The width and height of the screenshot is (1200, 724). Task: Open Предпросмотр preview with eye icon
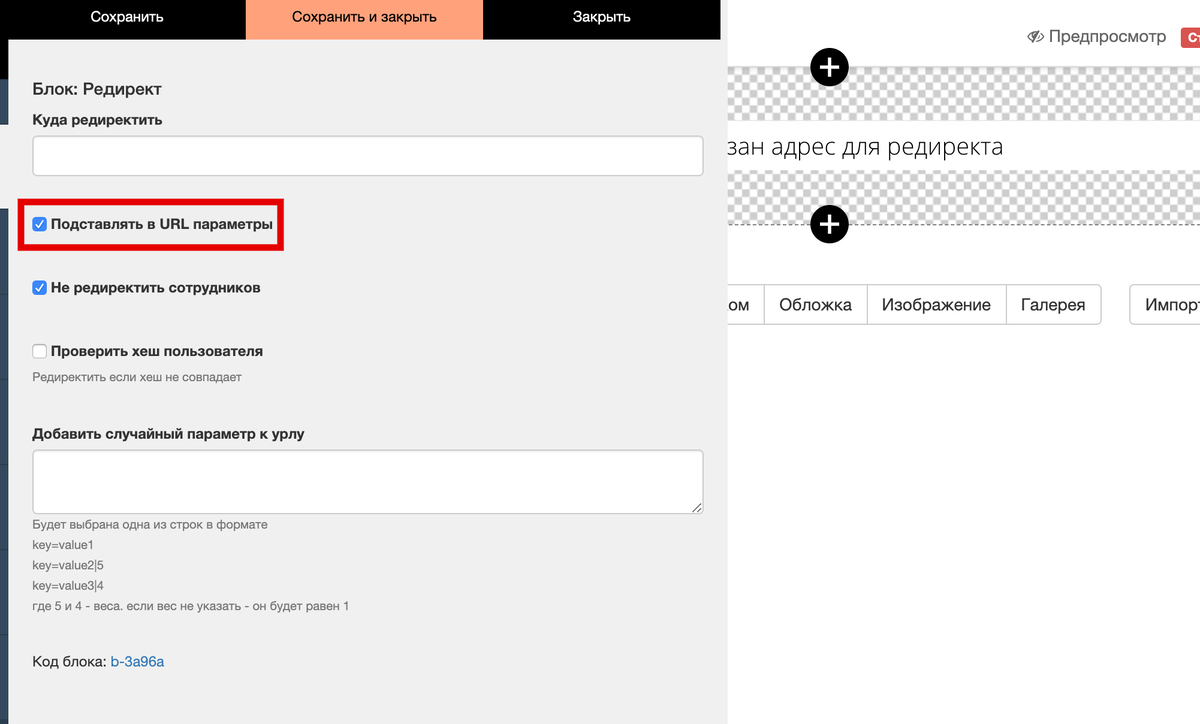point(1096,37)
